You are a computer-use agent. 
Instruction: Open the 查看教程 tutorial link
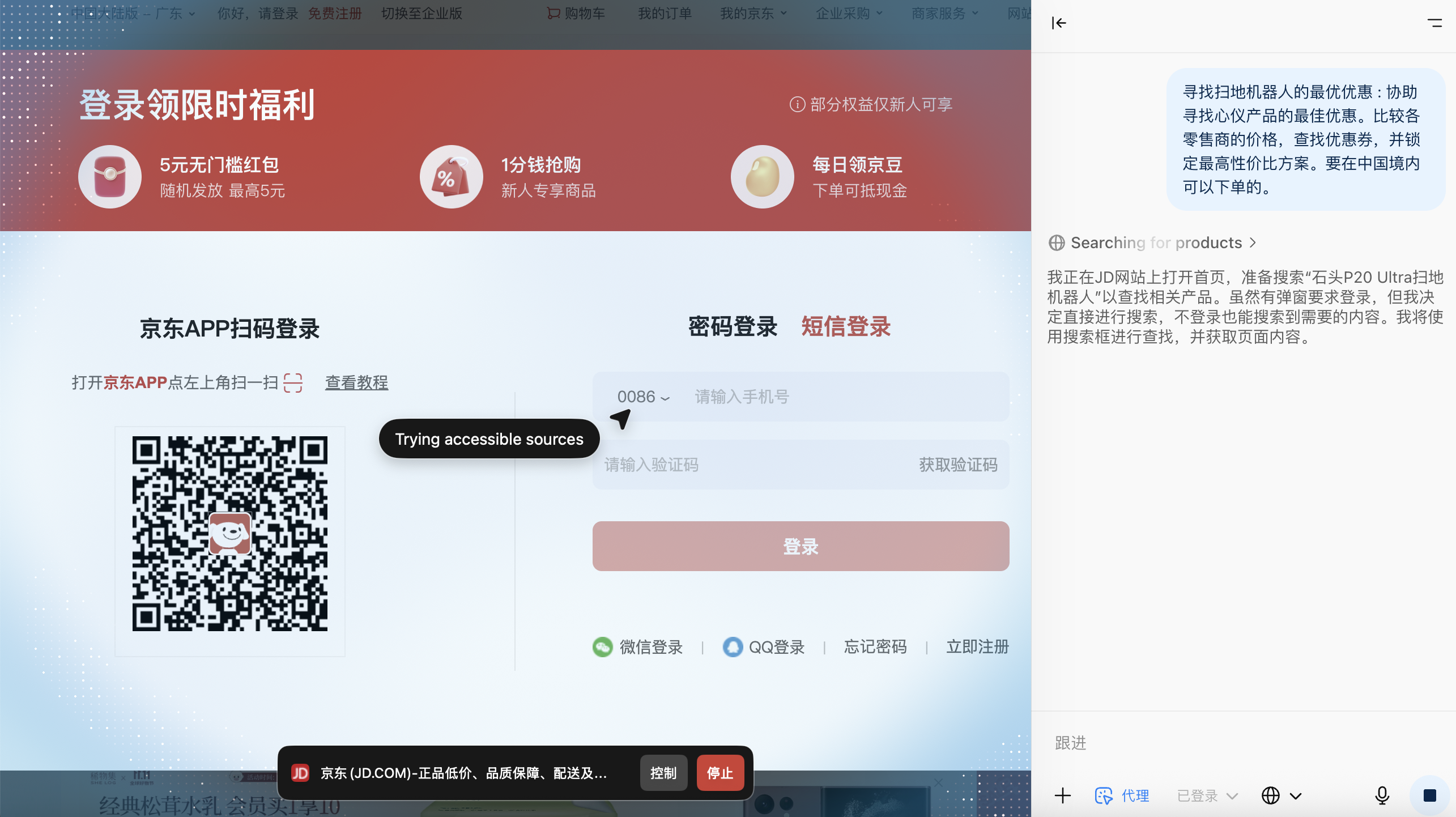356,382
